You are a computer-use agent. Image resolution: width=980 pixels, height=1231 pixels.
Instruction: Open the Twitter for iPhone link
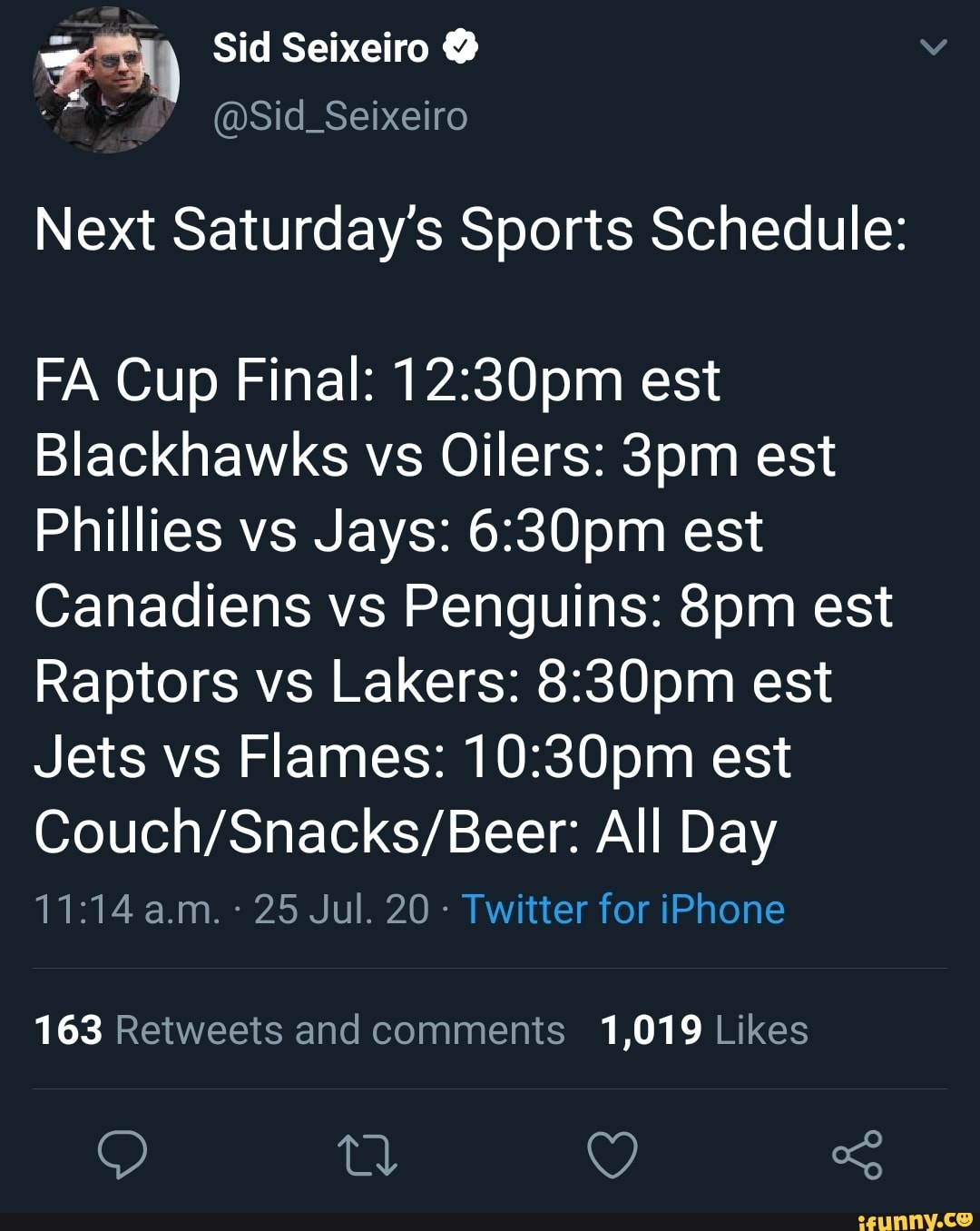click(x=622, y=909)
